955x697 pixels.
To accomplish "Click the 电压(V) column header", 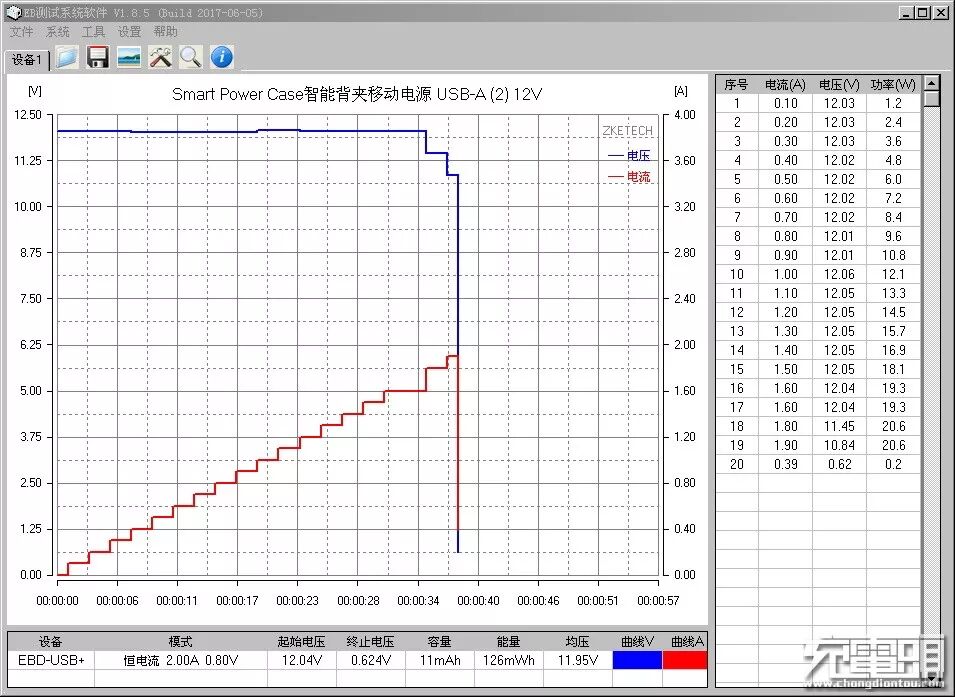I will pos(839,85).
